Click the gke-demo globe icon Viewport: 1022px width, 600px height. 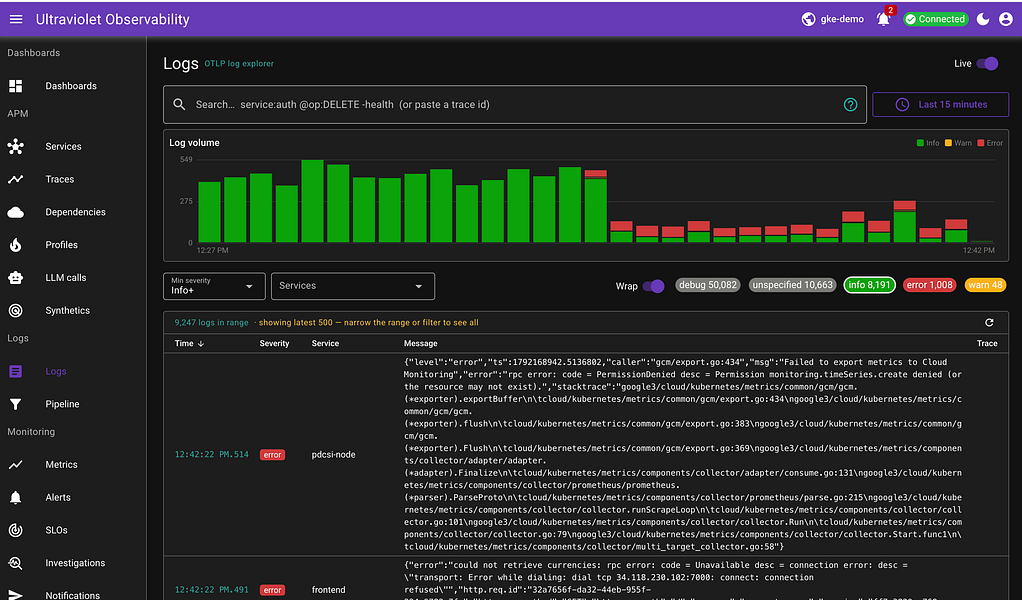(808, 20)
